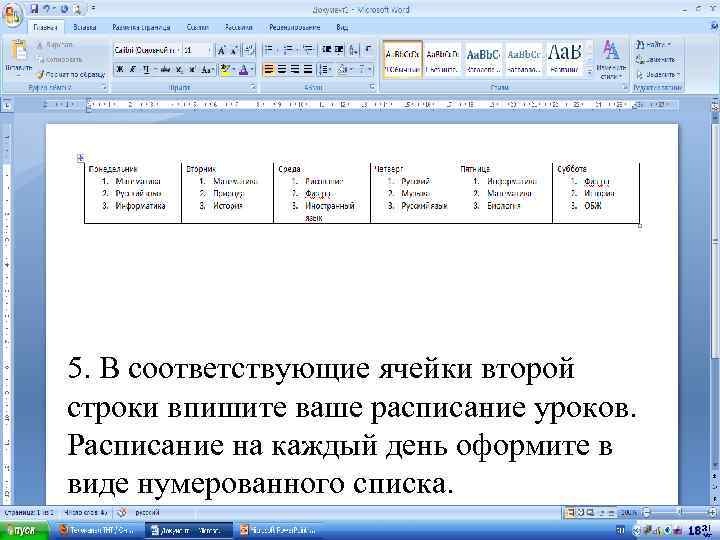Viewport: 720px width, 540px height.
Task: Open the line spacing menu
Action: tap(325, 69)
